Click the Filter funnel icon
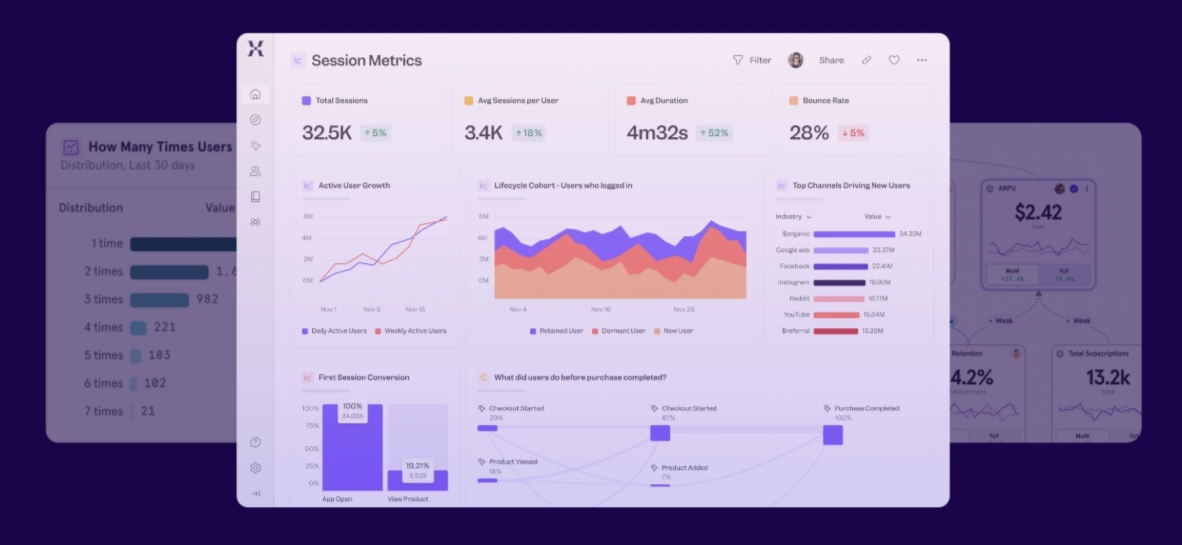The width and height of the screenshot is (1182, 545). click(738, 60)
